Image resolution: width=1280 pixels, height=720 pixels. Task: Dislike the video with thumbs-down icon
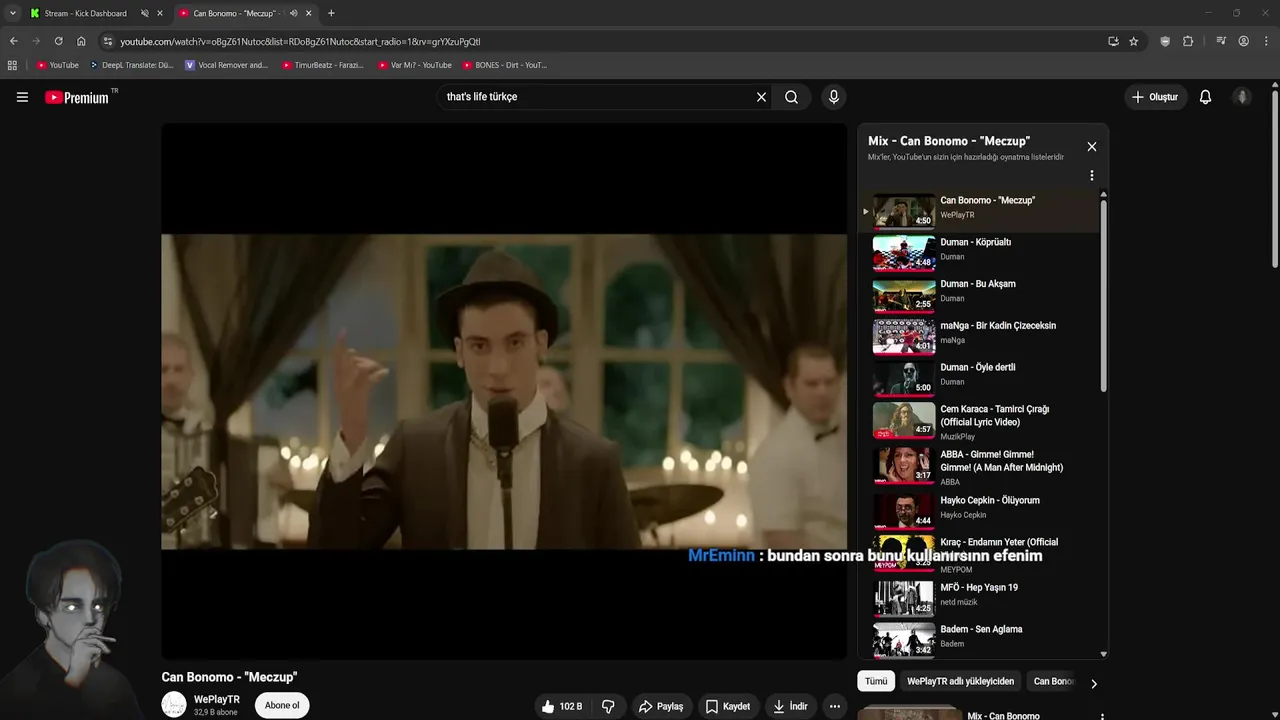coord(608,706)
